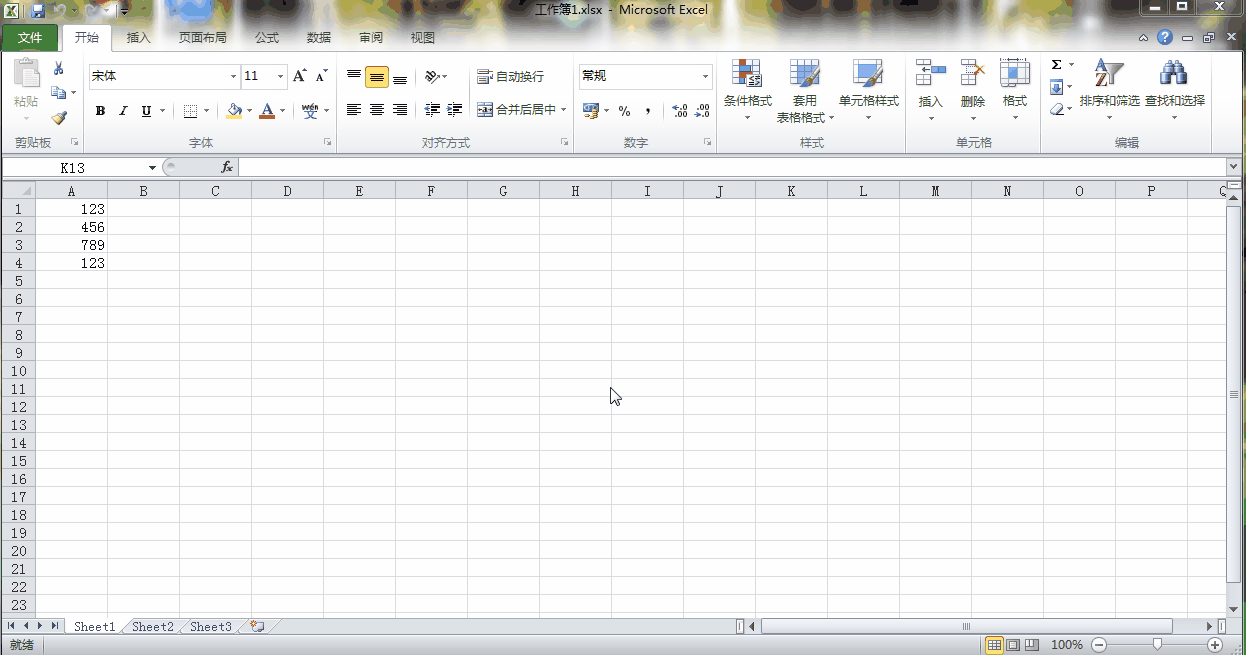
Task: Click the Increase Font Size icon
Action: [x=299, y=76]
